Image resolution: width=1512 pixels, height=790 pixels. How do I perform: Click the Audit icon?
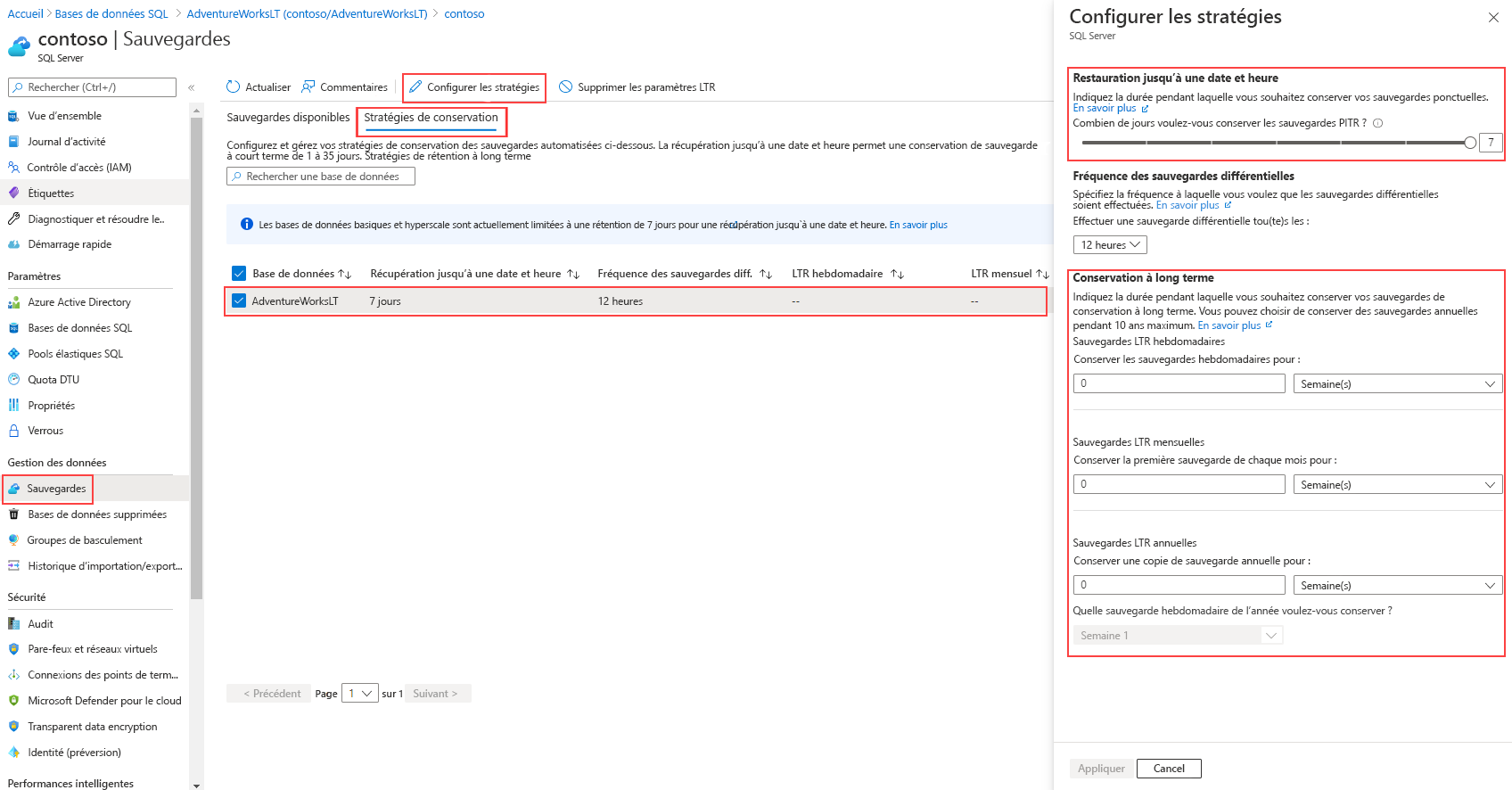coord(13,624)
